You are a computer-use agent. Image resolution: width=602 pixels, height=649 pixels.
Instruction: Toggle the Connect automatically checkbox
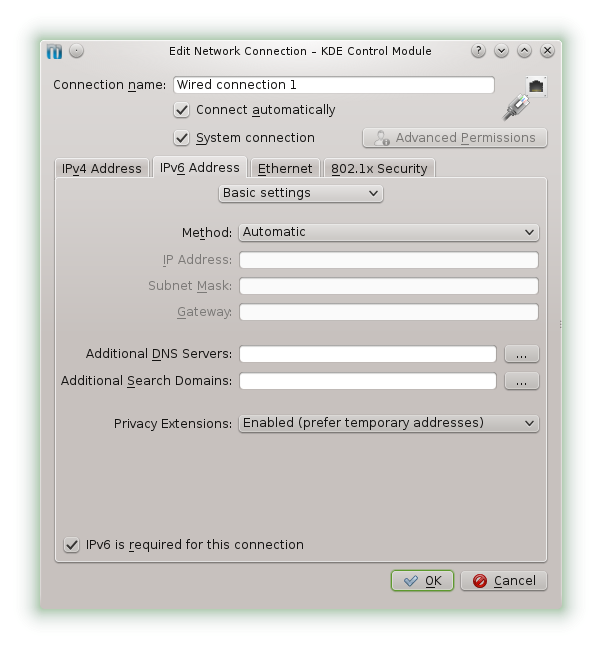click(181, 110)
